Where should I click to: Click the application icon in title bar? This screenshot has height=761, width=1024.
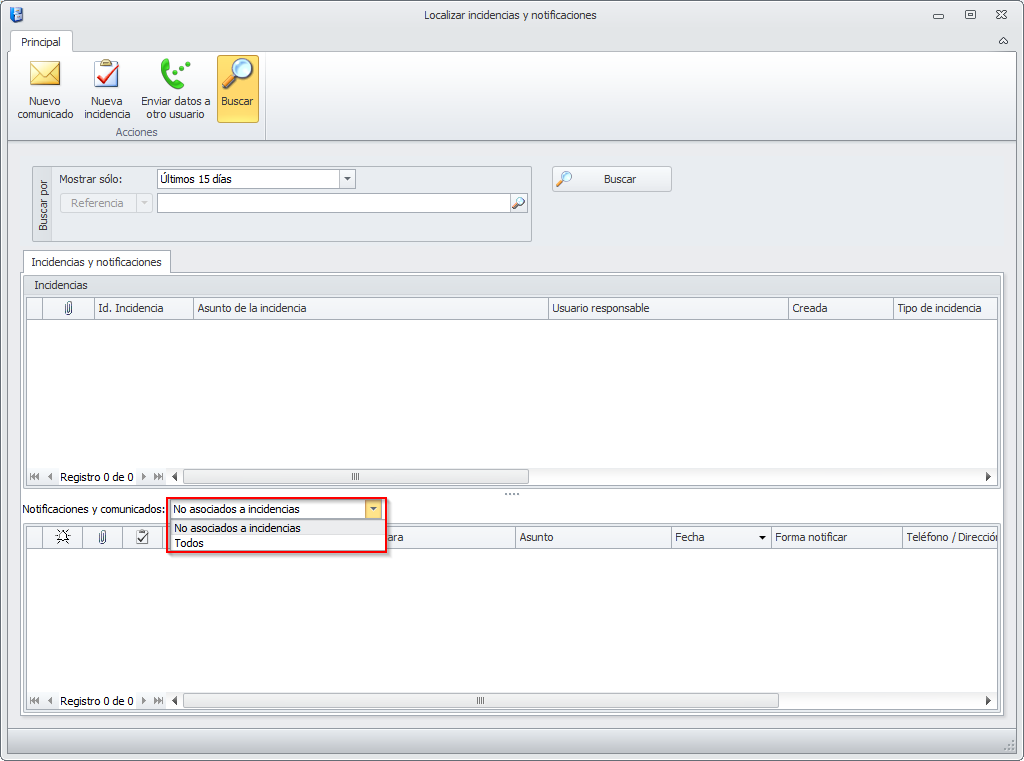(x=17, y=14)
